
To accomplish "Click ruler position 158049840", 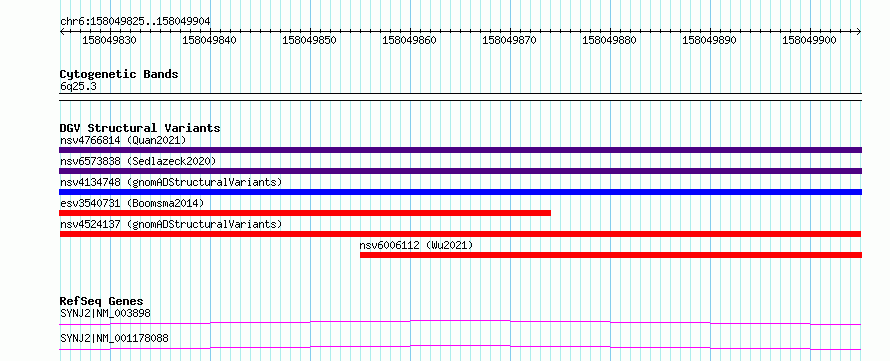I will [209, 40].
